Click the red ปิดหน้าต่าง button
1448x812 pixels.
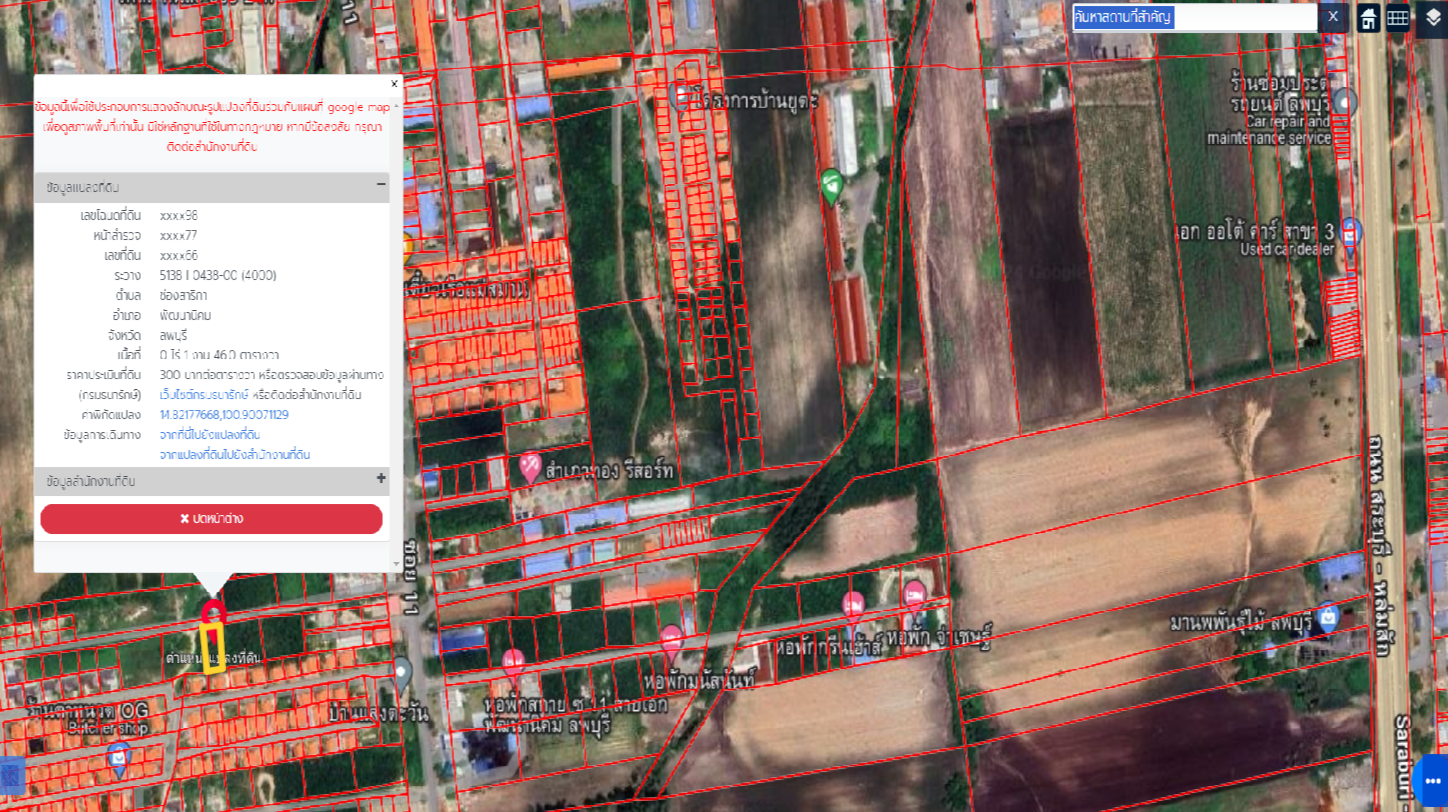211,519
